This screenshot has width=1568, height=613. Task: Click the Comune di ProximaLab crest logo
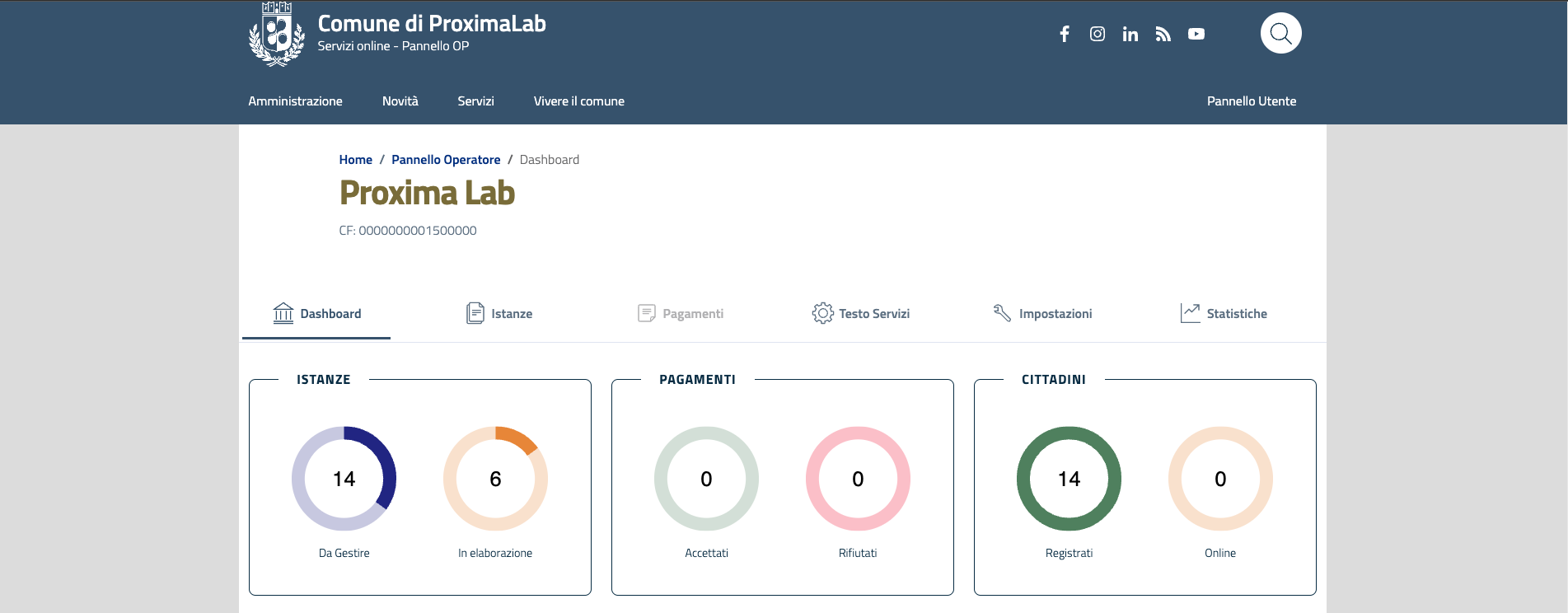point(277,34)
